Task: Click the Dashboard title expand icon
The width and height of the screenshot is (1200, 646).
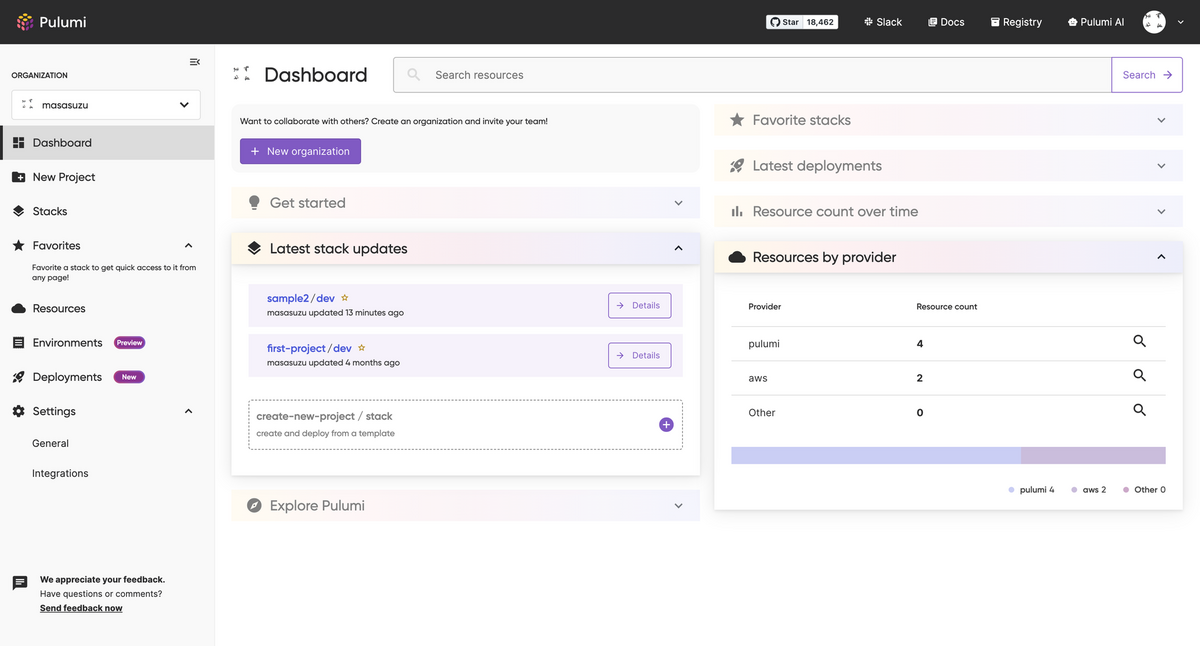Action: coord(242,74)
